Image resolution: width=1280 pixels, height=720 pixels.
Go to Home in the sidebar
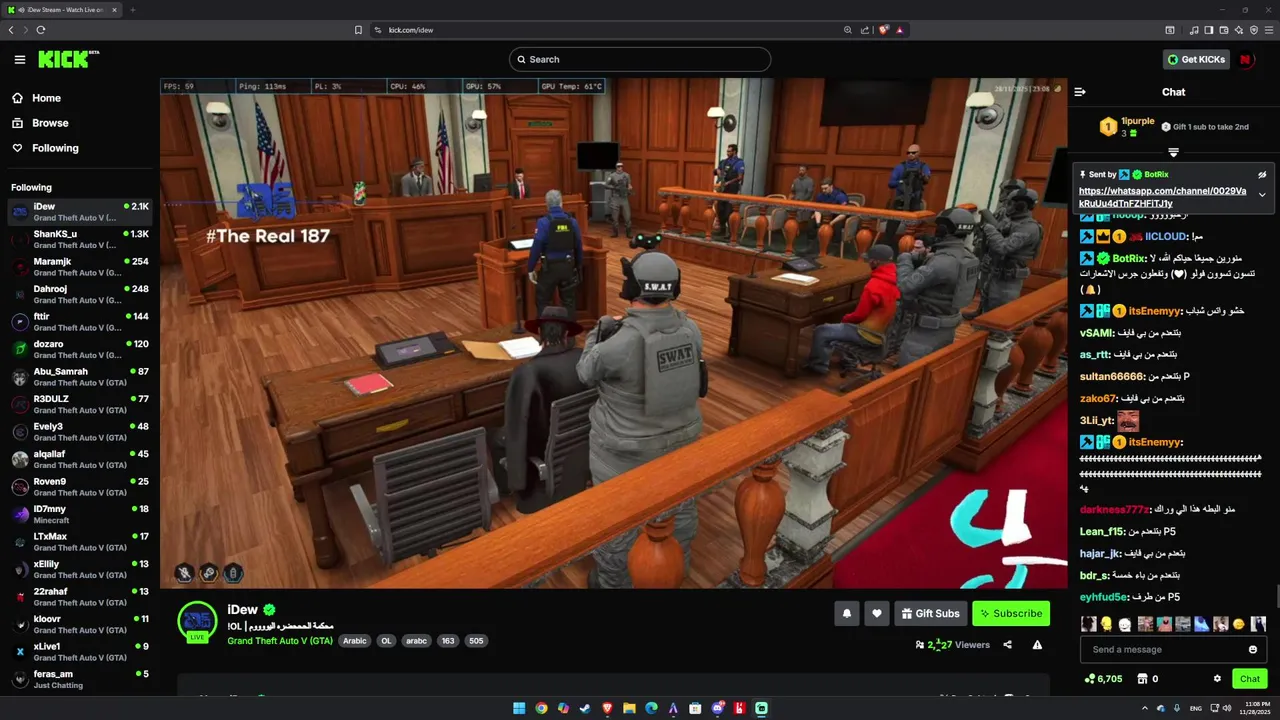point(46,98)
